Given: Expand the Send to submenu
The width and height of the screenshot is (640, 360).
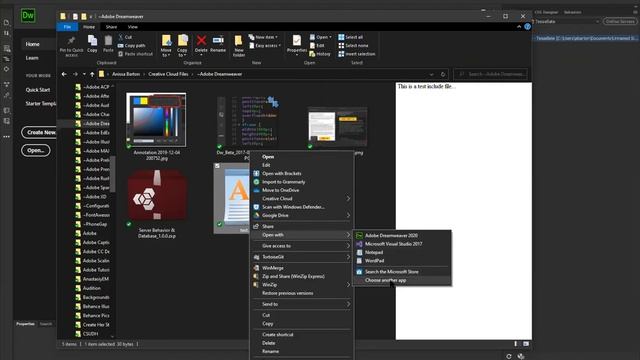Looking at the screenshot, I should coord(302,304).
